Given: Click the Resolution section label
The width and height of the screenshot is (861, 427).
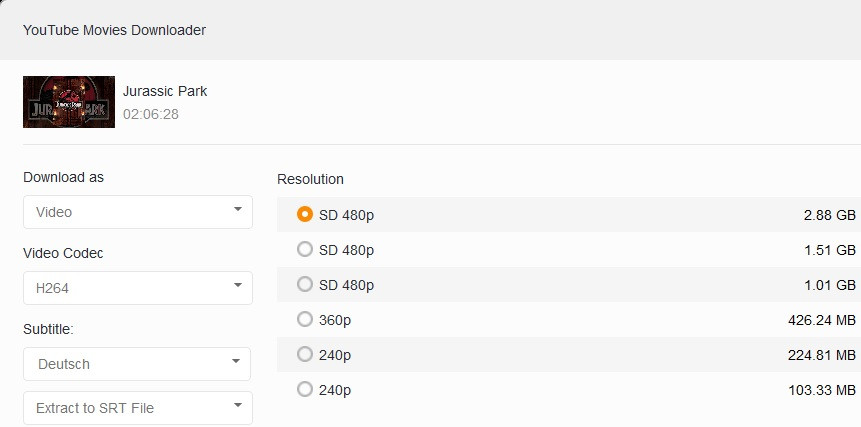Looking at the screenshot, I should 310,179.
